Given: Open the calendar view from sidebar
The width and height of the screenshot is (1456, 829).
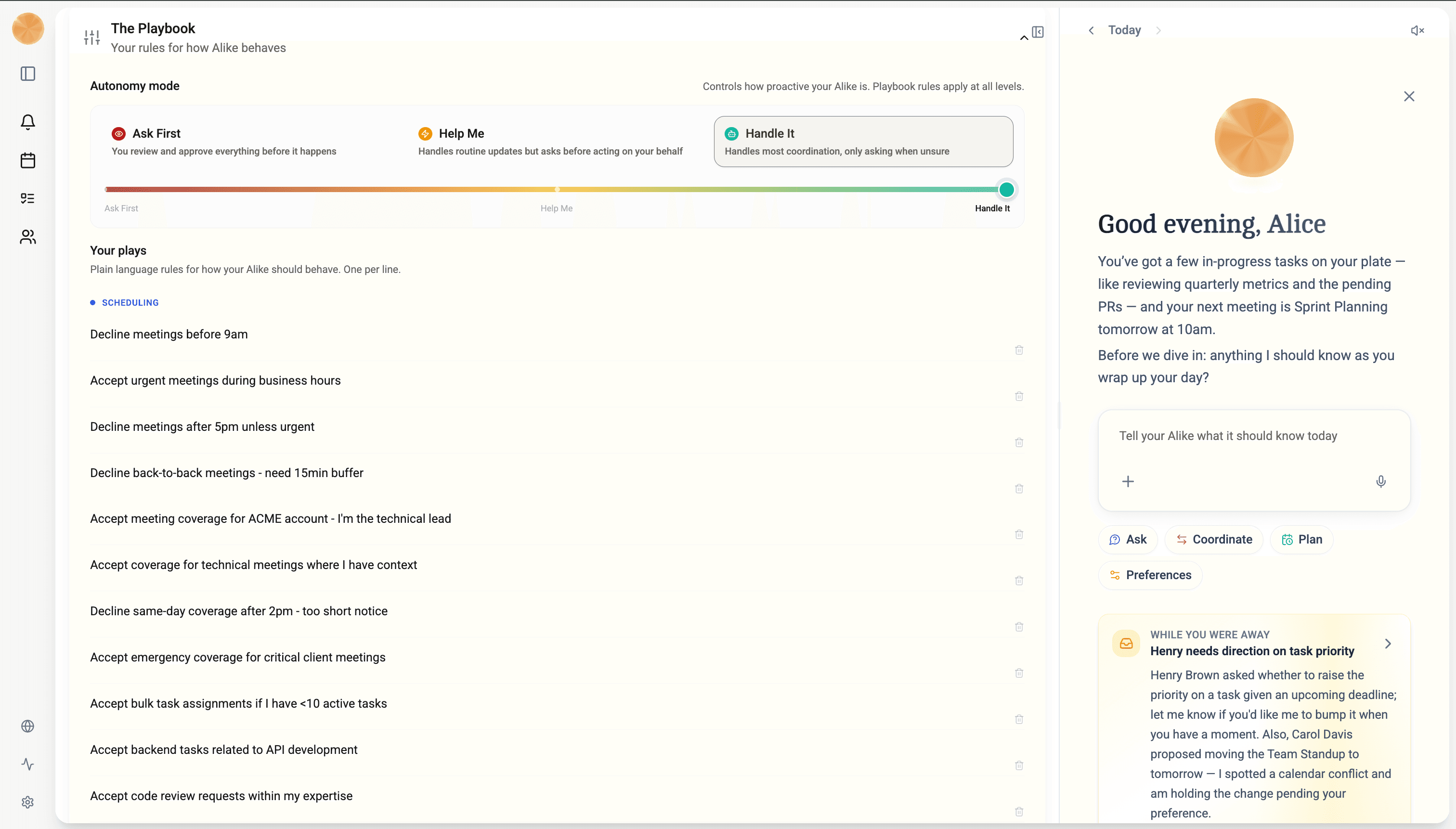Looking at the screenshot, I should pos(27,161).
